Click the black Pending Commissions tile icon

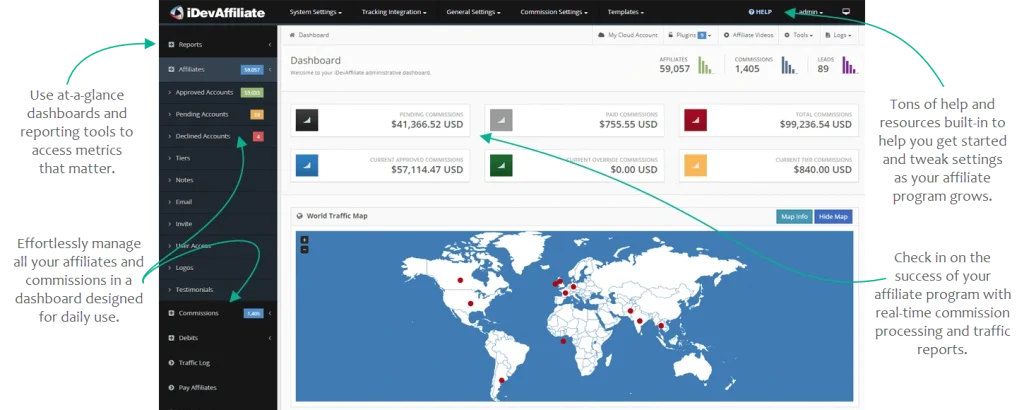tap(307, 120)
